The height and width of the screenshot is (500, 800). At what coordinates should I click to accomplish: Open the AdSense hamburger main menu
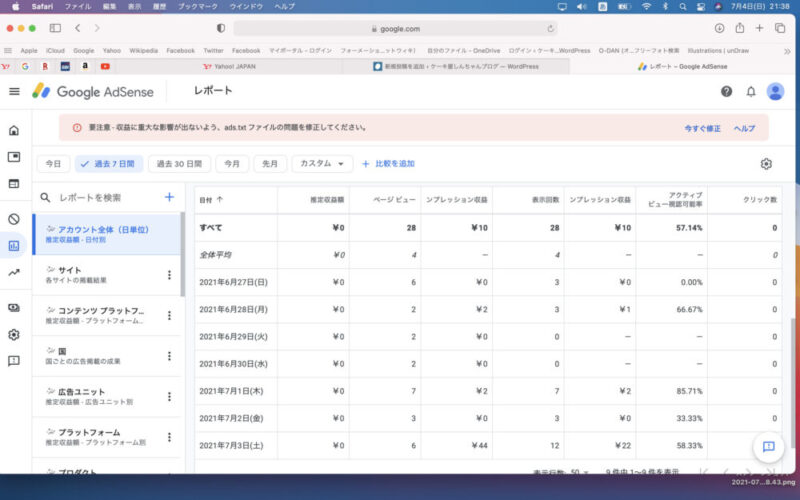point(14,91)
